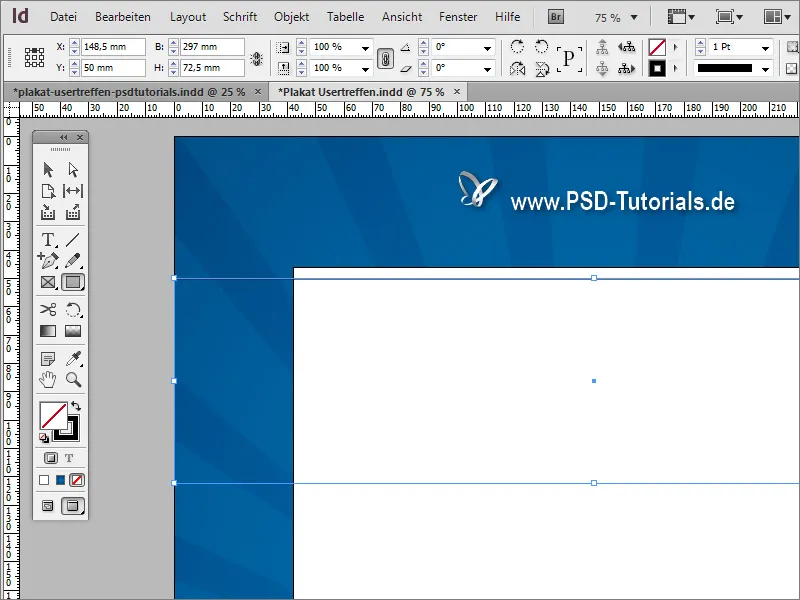The height and width of the screenshot is (600, 800).
Task: Select the Rectangle tool
Action: tap(73, 282)
